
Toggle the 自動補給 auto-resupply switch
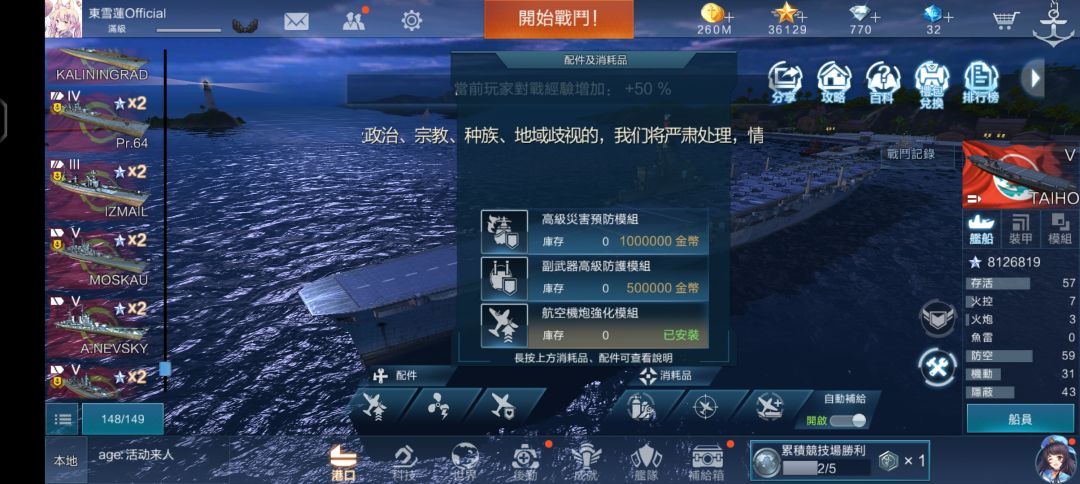[x=848, y=420]
